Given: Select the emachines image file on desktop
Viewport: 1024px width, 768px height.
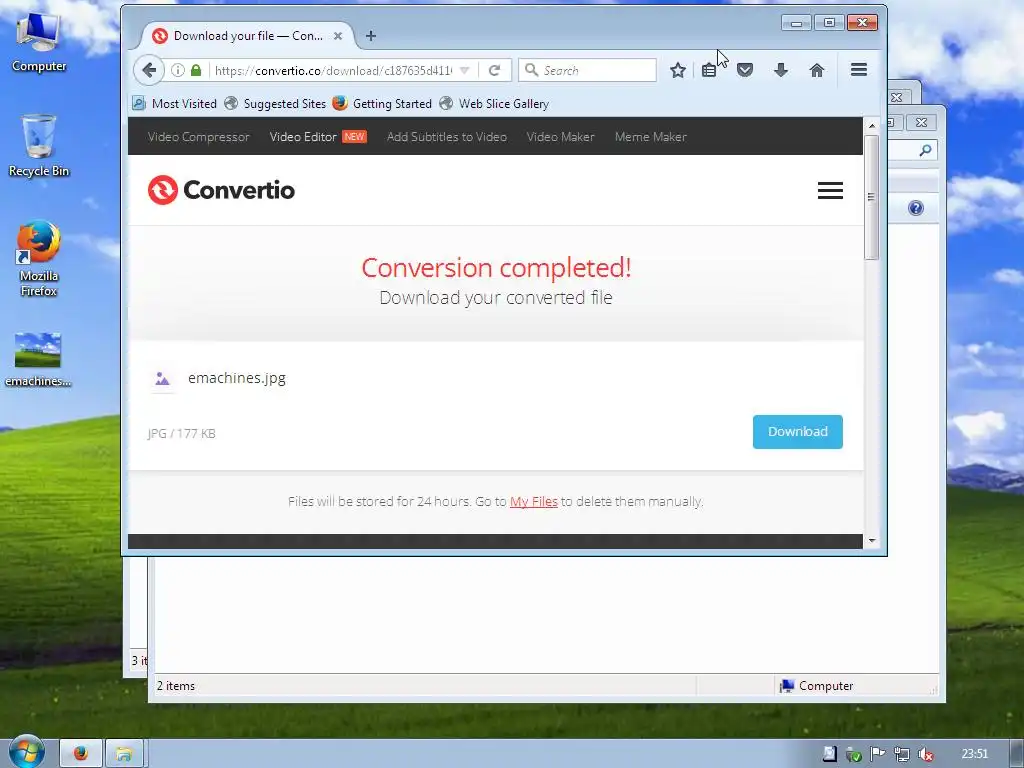Looking at the screenshot, I should click(x=38, y=360).
